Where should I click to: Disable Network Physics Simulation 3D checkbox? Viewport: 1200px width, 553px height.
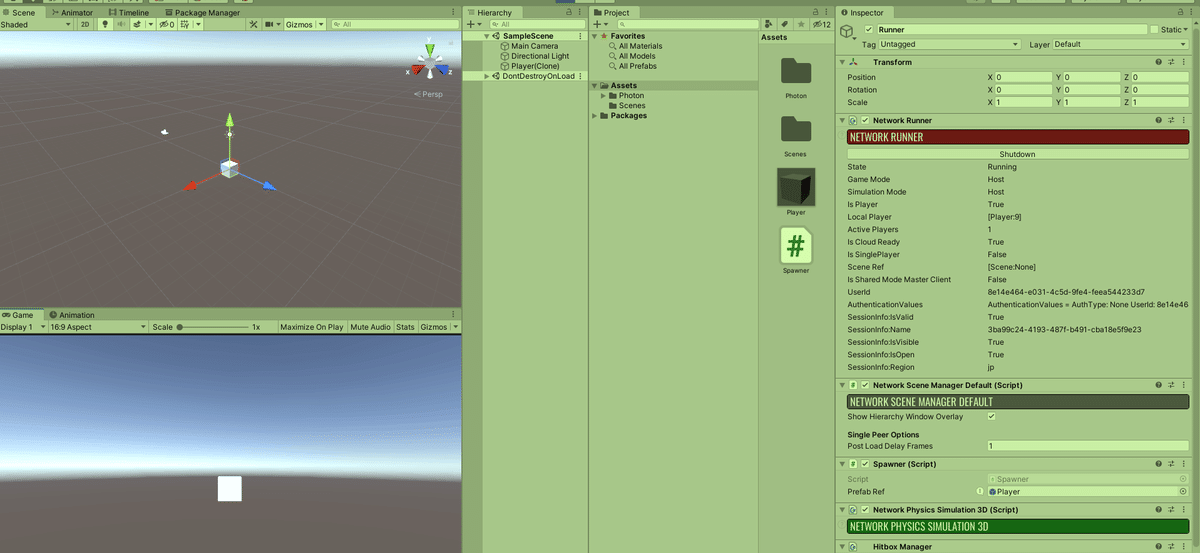(866, 510)
